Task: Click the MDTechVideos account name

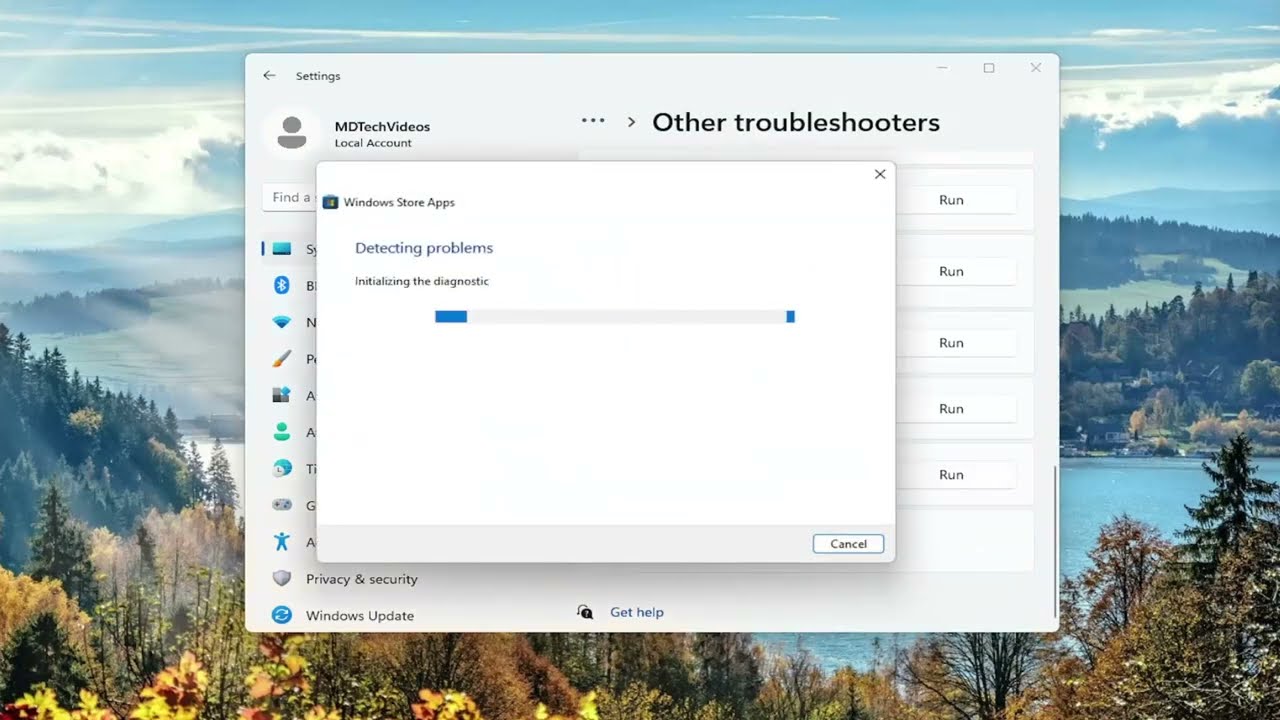Action: coord(382,127)
